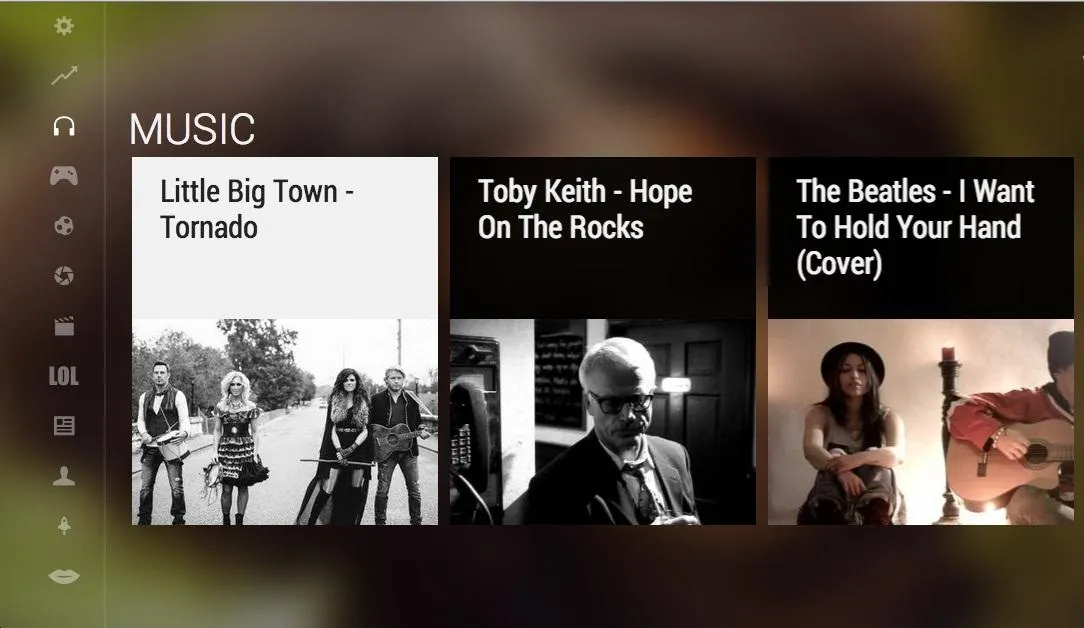Open the camera shutter category icon
The image size is (1084, 628).
pos(64,276)
